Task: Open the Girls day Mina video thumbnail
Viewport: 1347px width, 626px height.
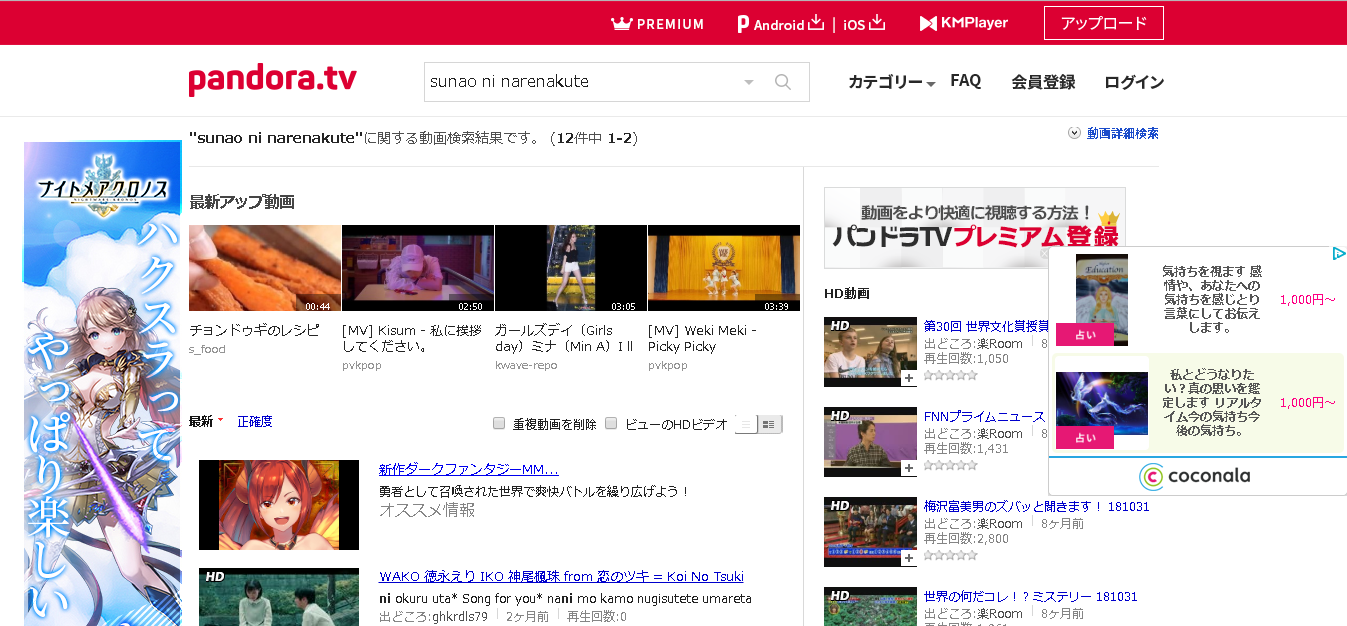Action: 571,268
